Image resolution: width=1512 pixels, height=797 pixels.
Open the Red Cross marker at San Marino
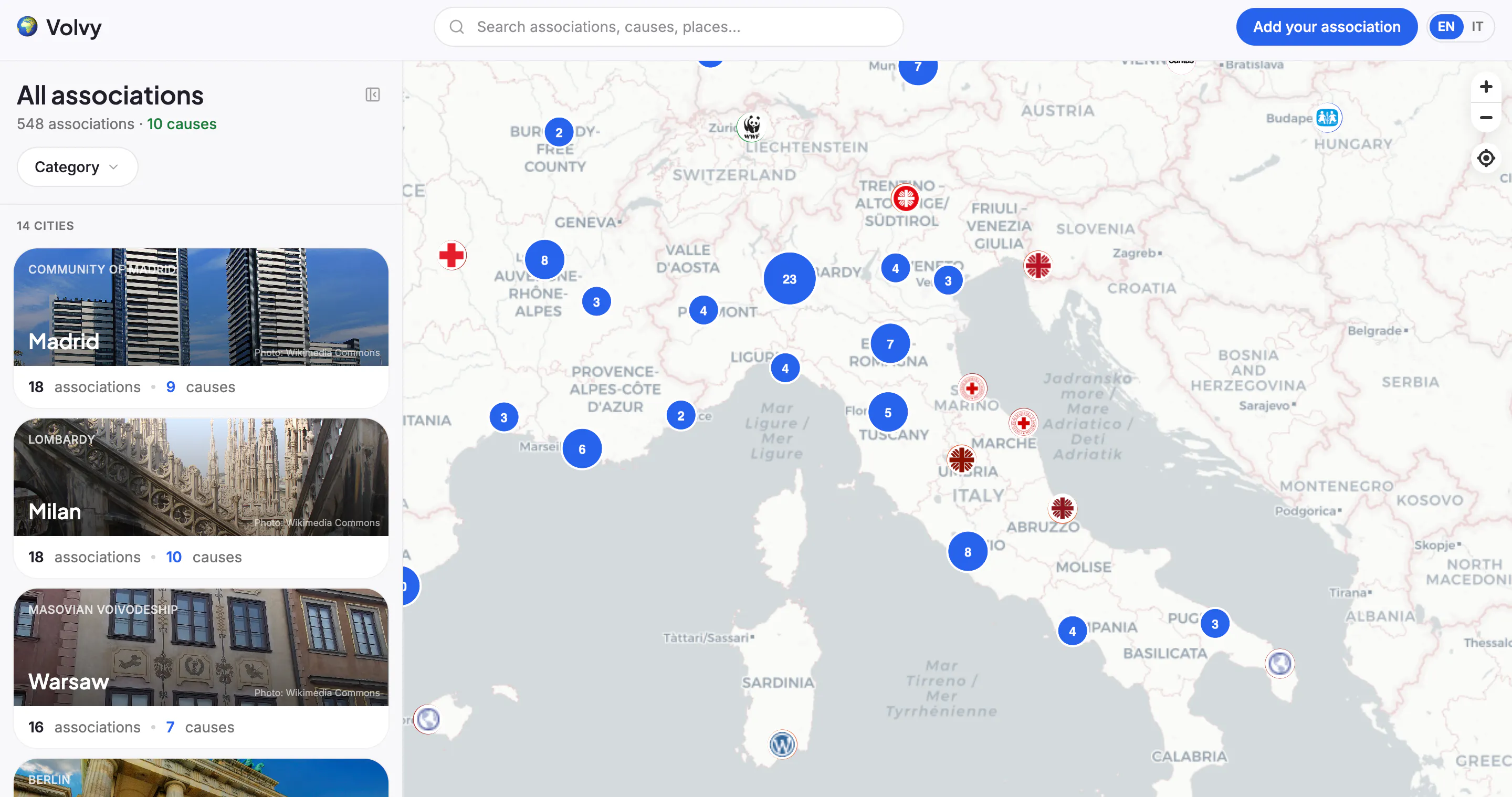coord(972,388)
